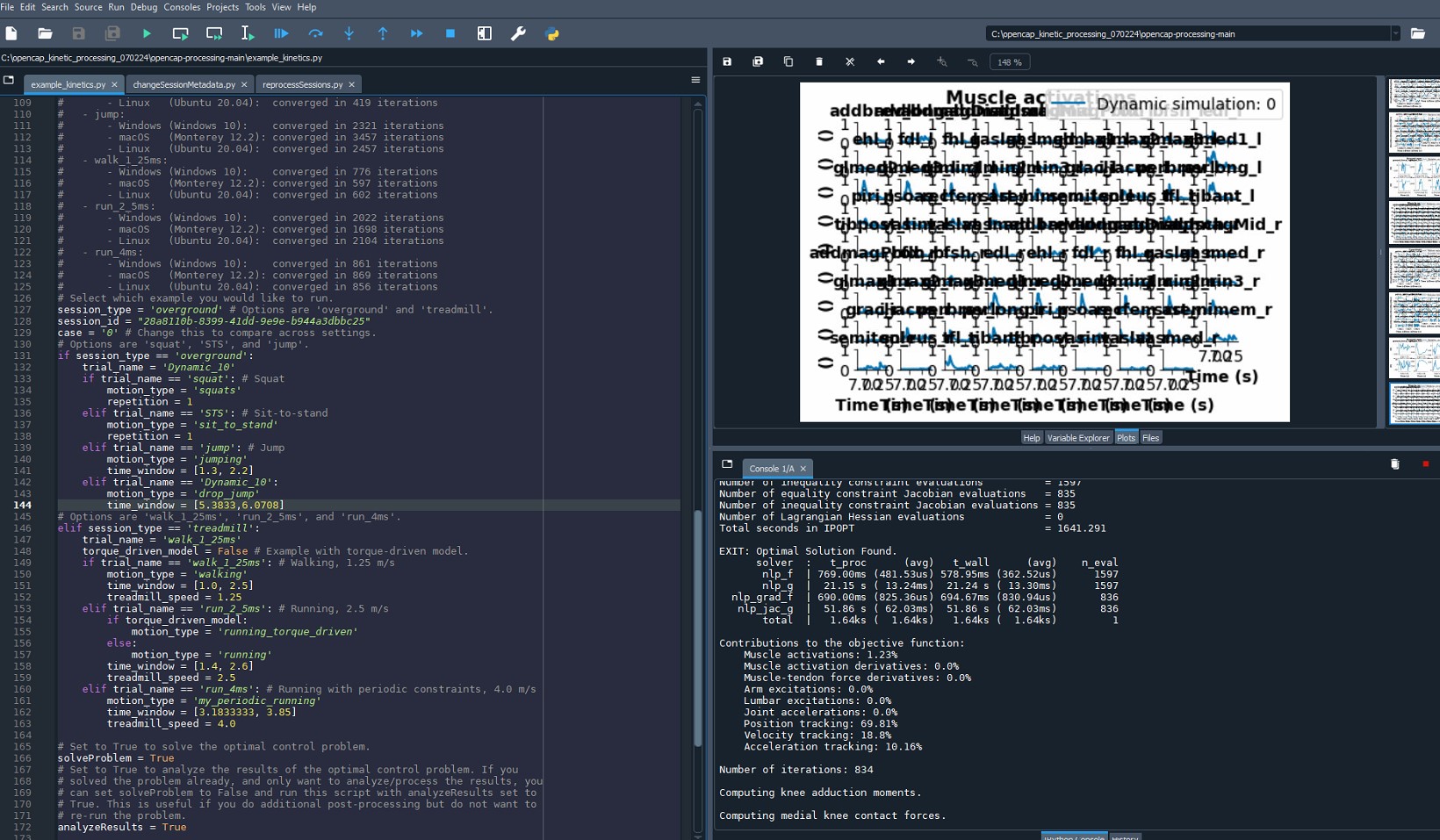Run file with the green play button
Screen dimensions: 1440x840
(147, 33)
